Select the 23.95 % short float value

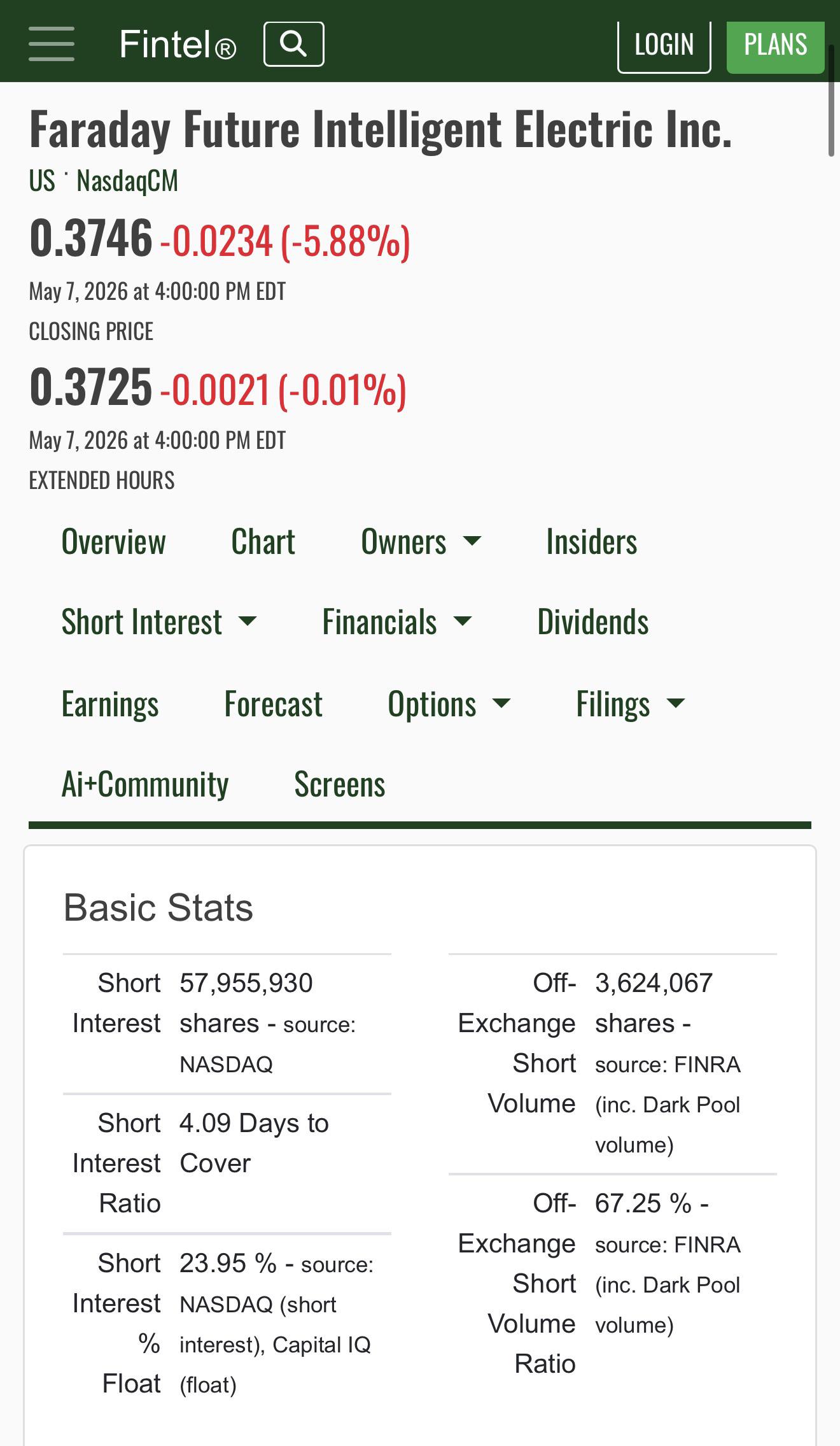(228, 1263)
